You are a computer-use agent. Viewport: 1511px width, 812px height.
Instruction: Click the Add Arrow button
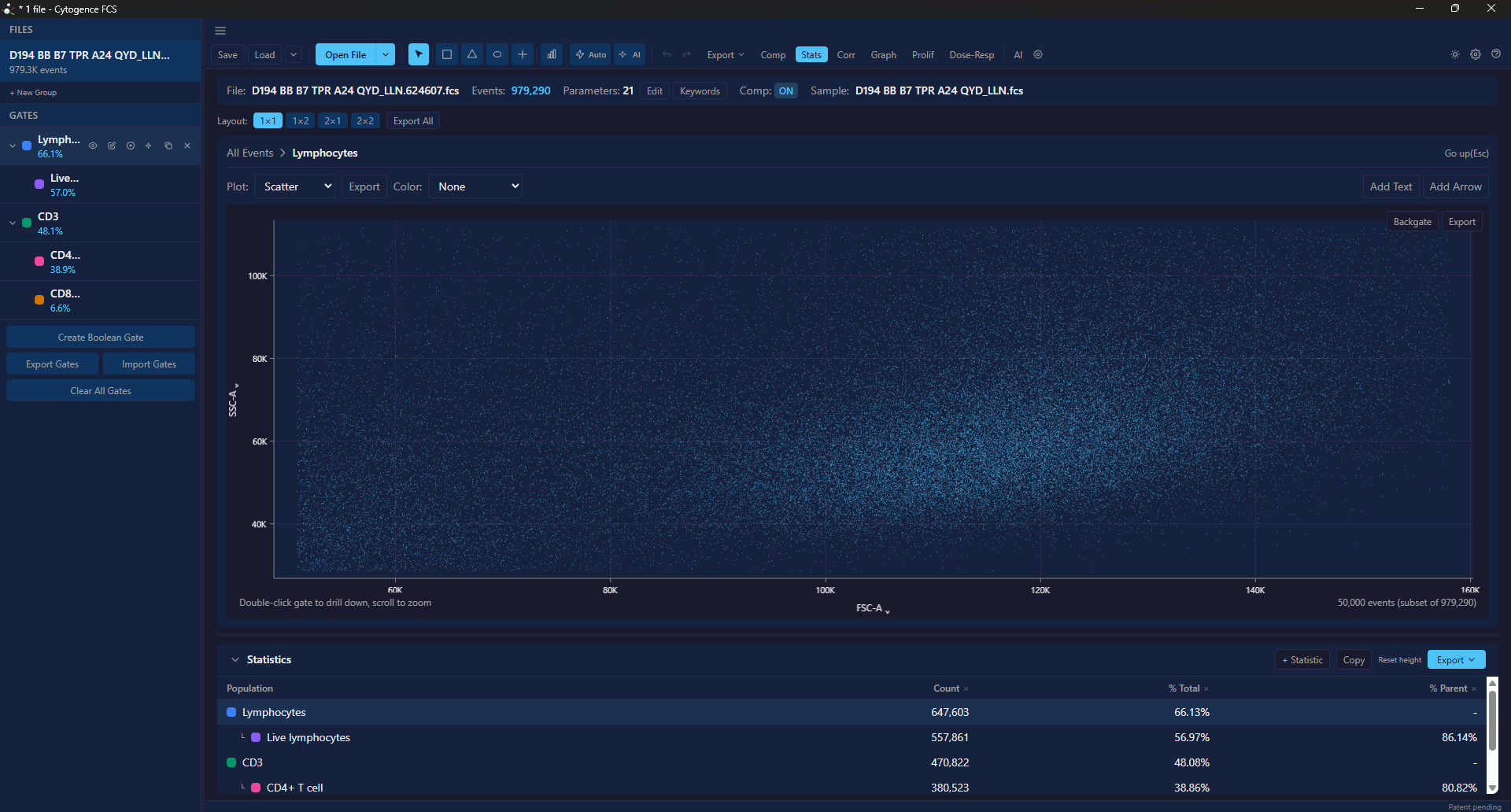click(x=1455, y=186)
